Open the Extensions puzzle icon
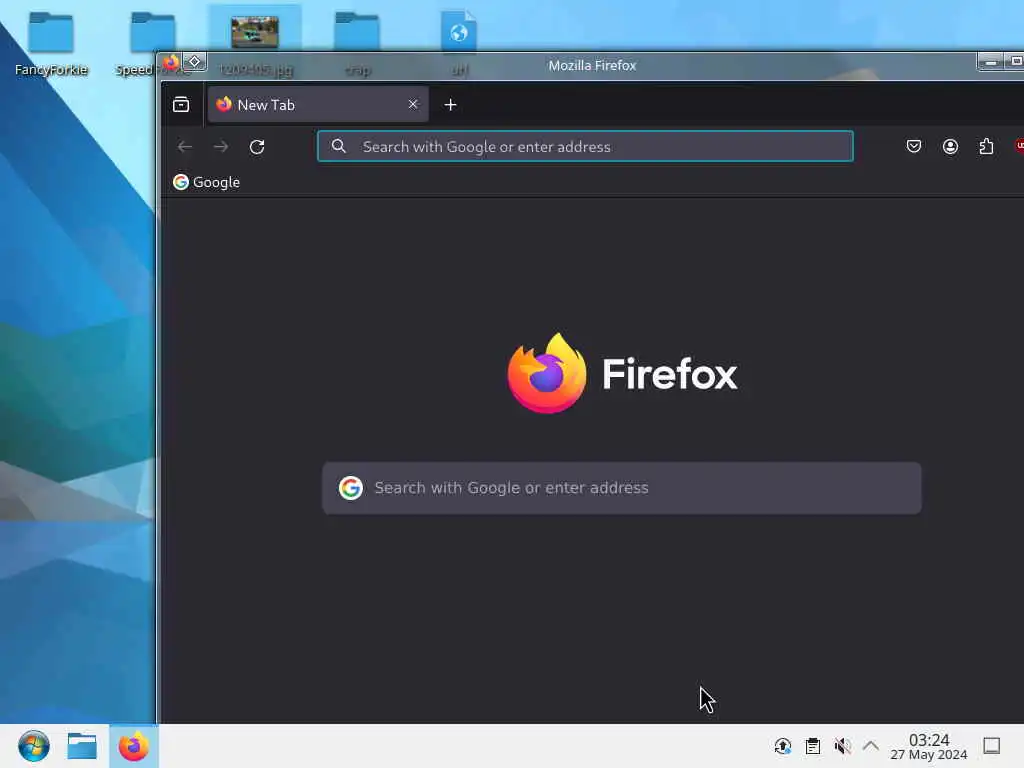Viewport: 1024px width, 768px height. click(986, 146)
